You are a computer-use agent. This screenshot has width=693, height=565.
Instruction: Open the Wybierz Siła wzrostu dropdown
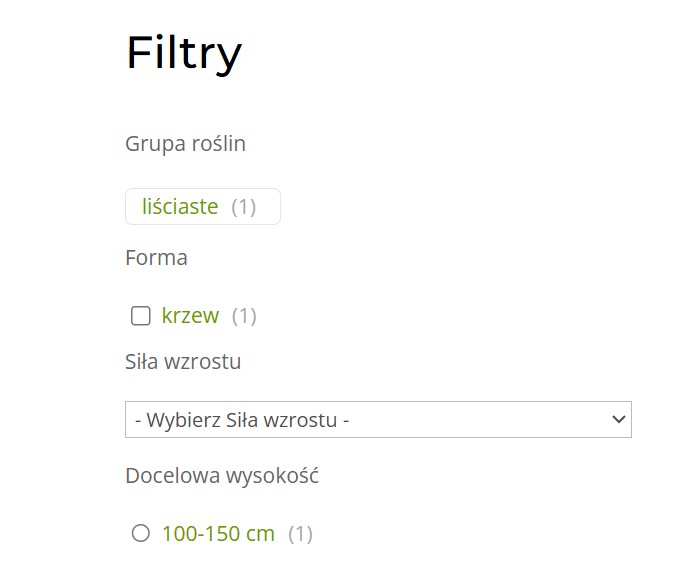(378, 420)
